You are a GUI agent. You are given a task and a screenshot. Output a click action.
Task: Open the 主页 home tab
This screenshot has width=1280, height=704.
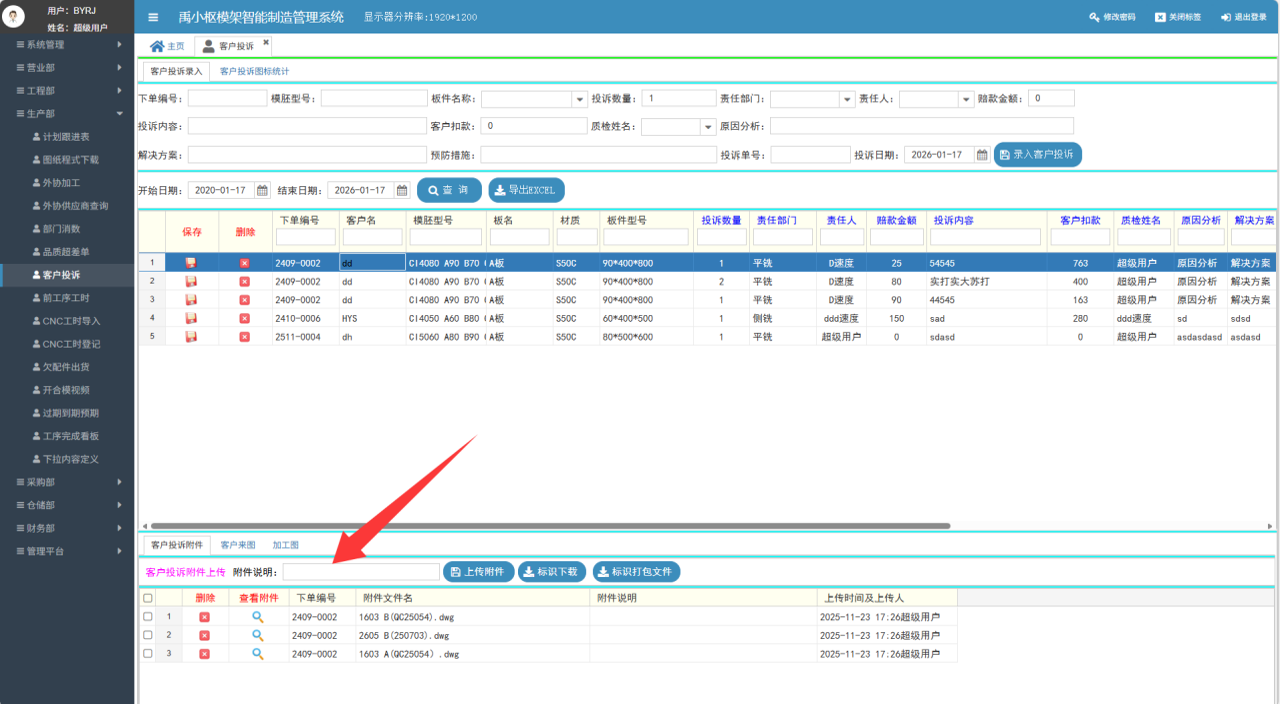(167, 46)
